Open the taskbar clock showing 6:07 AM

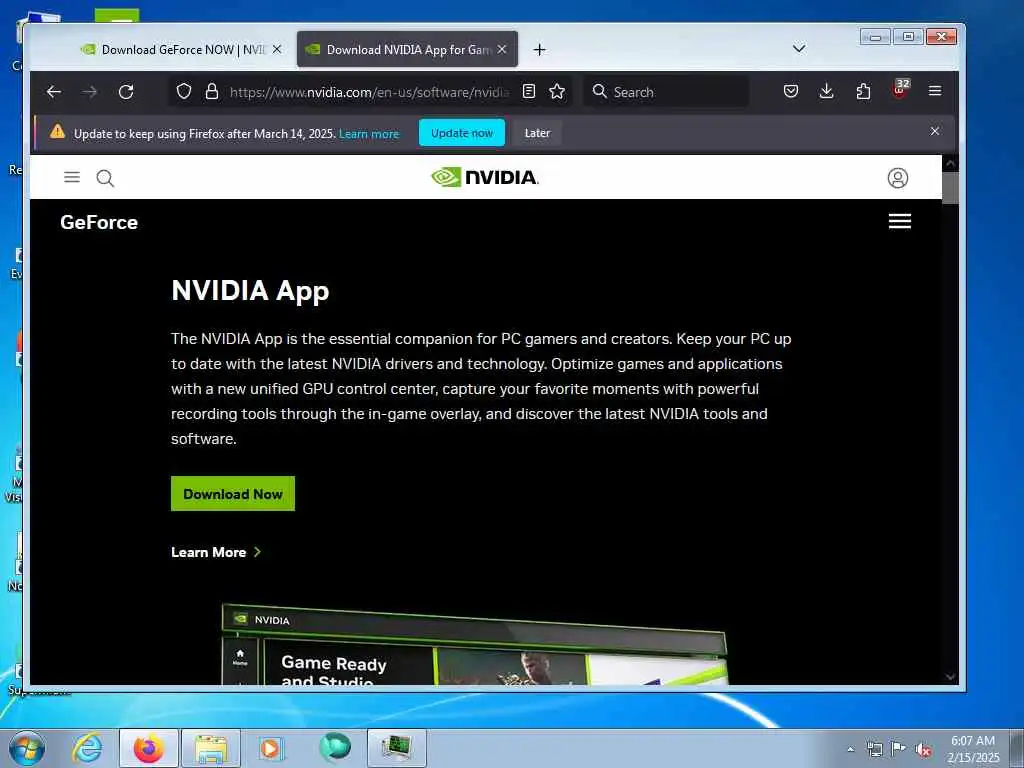pyautogui.click(x=973, y=749)
